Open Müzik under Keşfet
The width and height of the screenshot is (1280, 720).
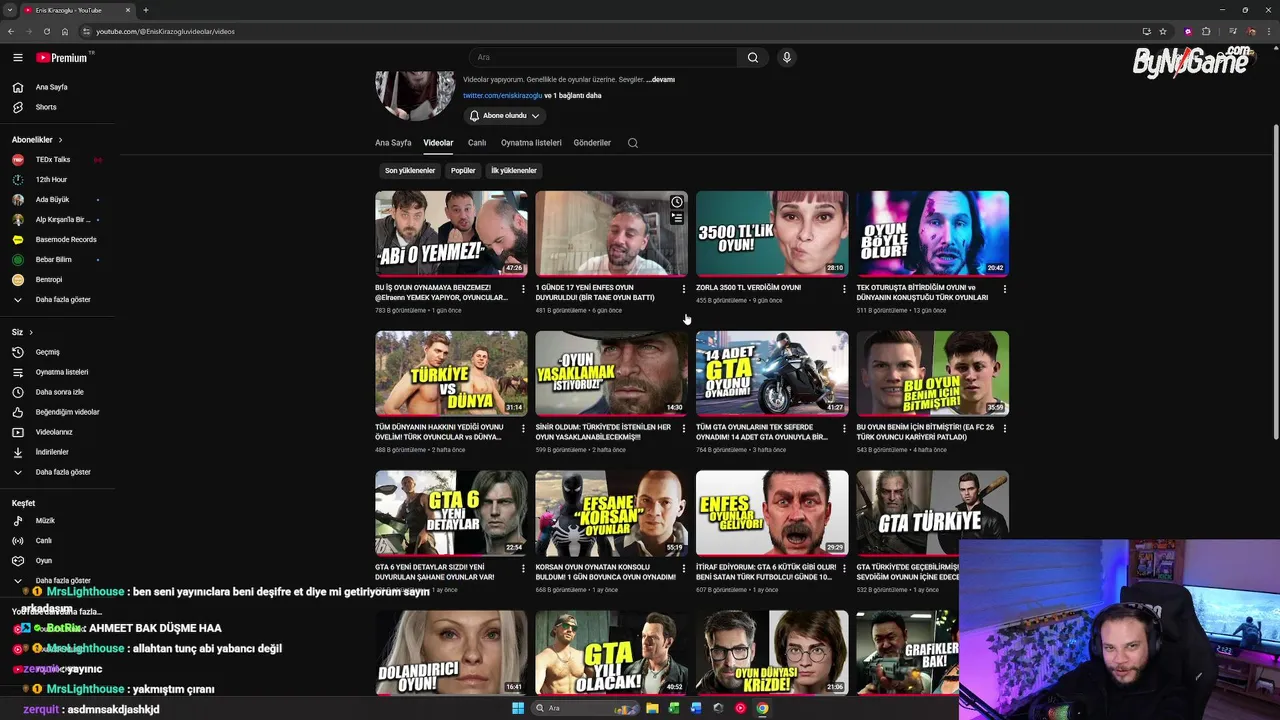click(57, 520)
